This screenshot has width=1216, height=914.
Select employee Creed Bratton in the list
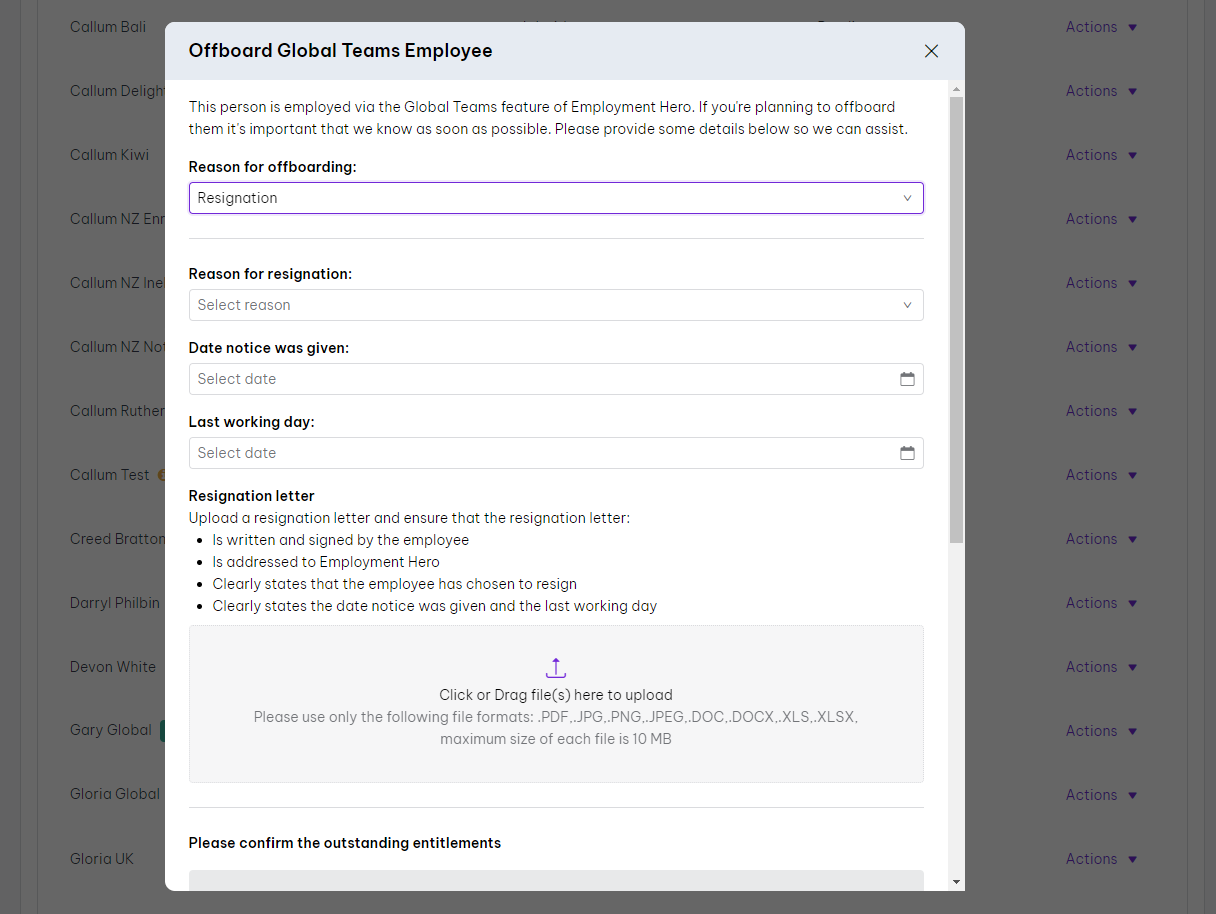116,539
